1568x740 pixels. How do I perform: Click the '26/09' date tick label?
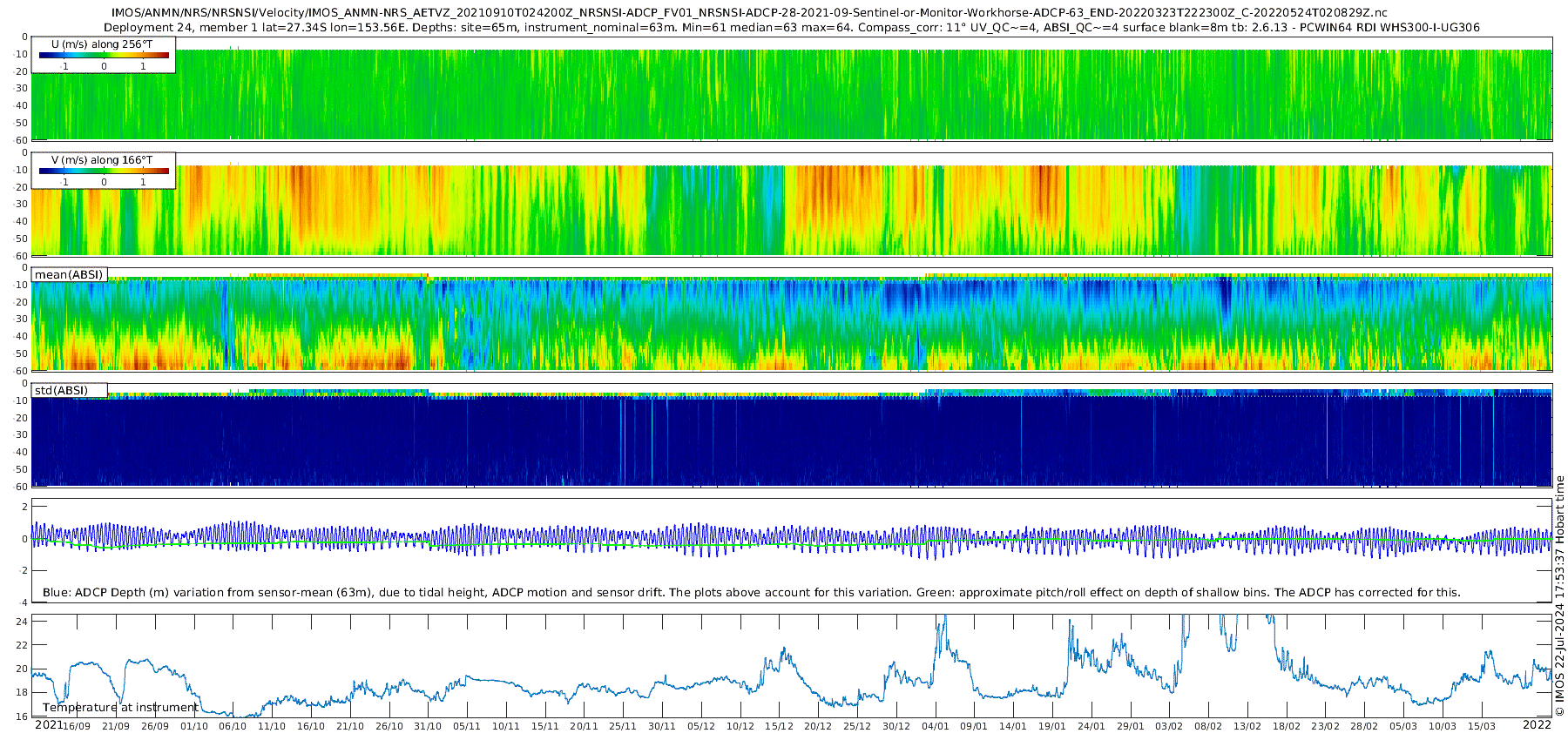(x=155, y=726)
